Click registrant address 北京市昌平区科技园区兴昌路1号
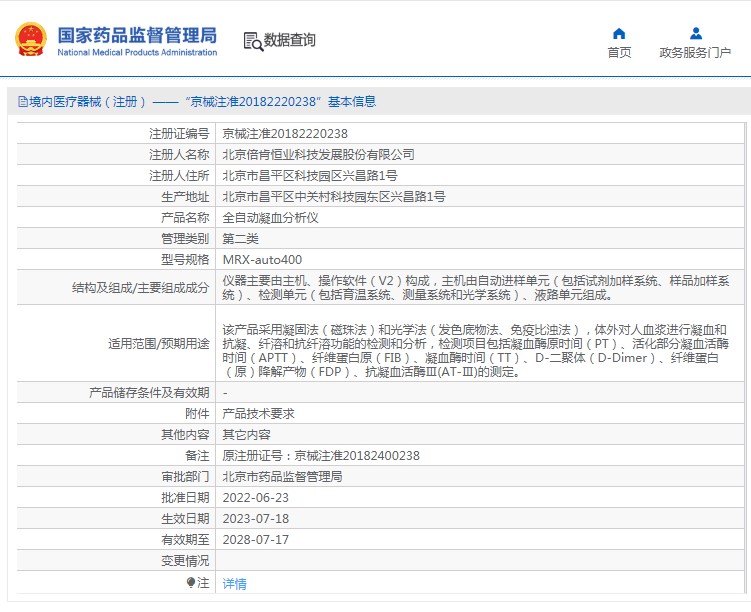Screen dimensions: 751x612 pyautogui.click(x=310, y=176)
